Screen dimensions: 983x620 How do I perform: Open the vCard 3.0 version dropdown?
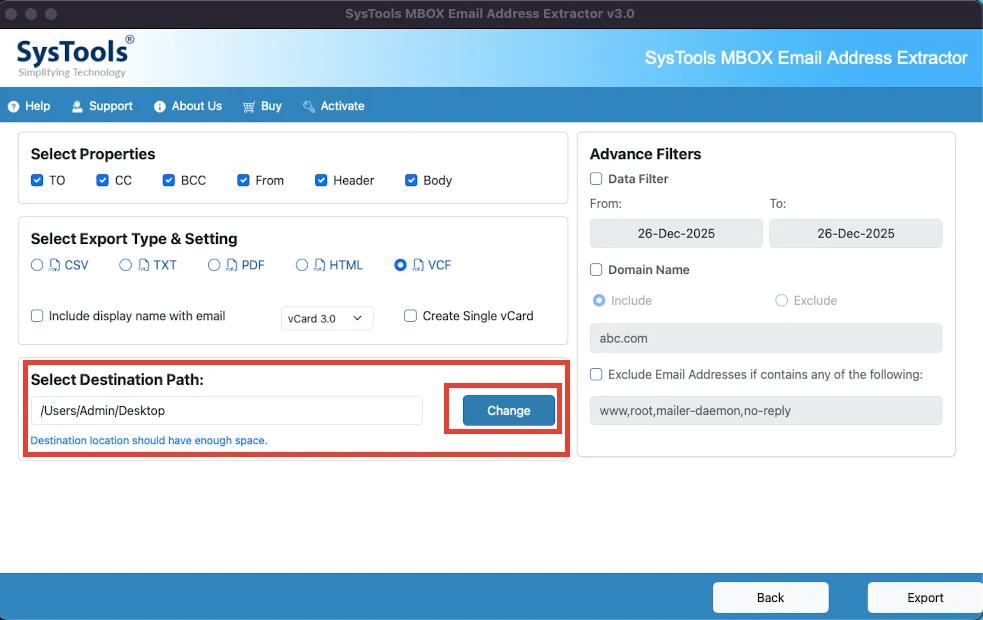click(x=327, y=318)
